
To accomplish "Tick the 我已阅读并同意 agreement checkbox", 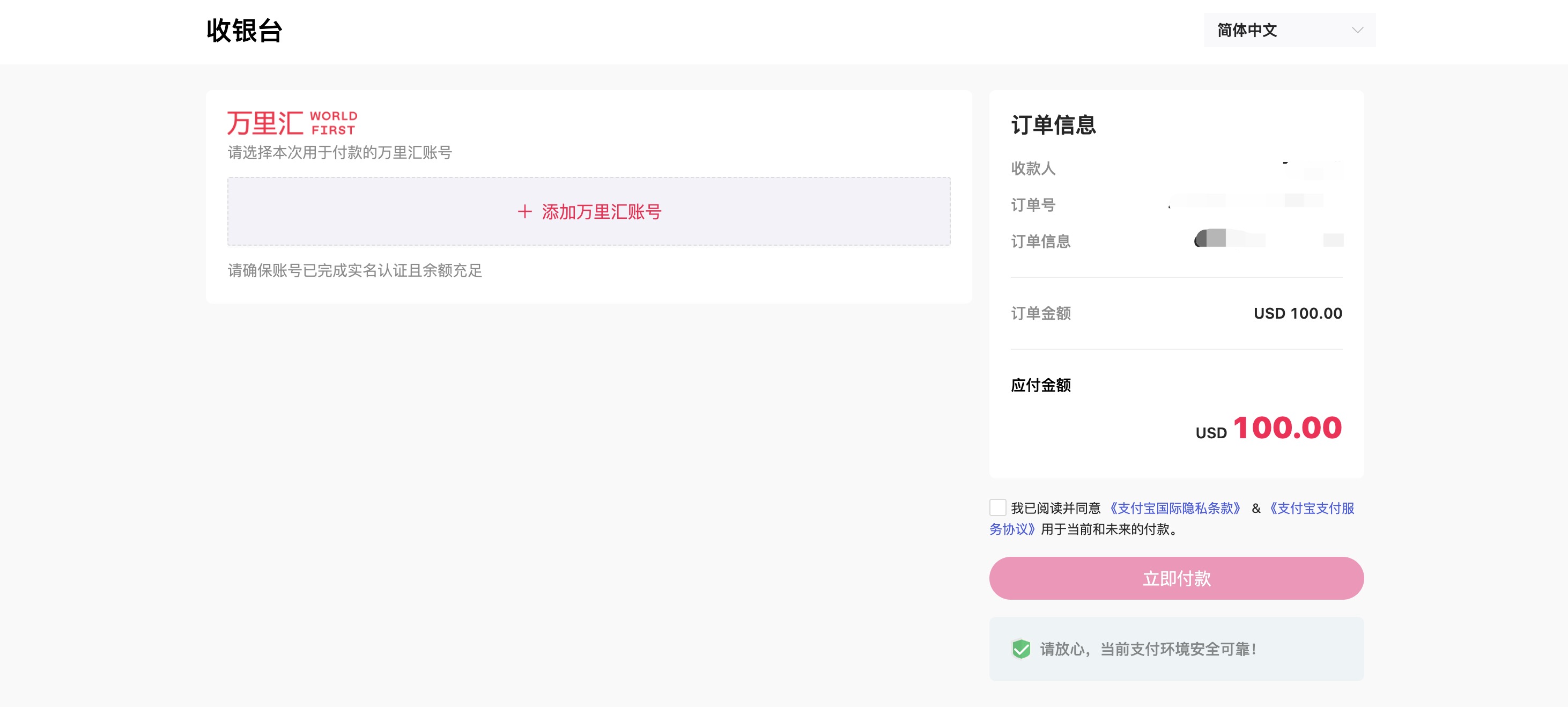I will click(997, 507).
